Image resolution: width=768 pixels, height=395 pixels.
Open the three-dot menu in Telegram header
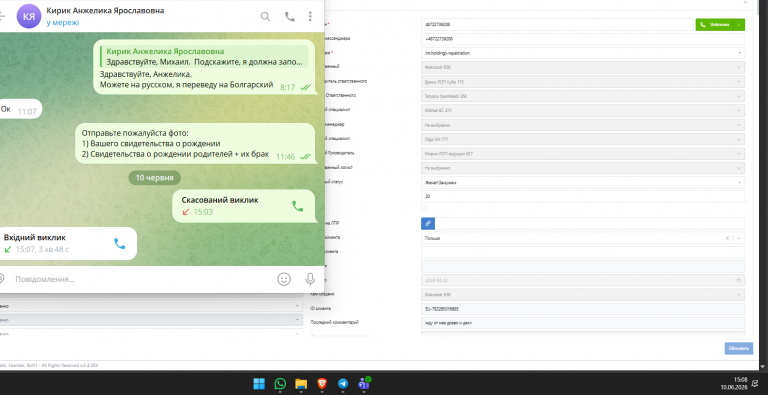click(310, 17)
